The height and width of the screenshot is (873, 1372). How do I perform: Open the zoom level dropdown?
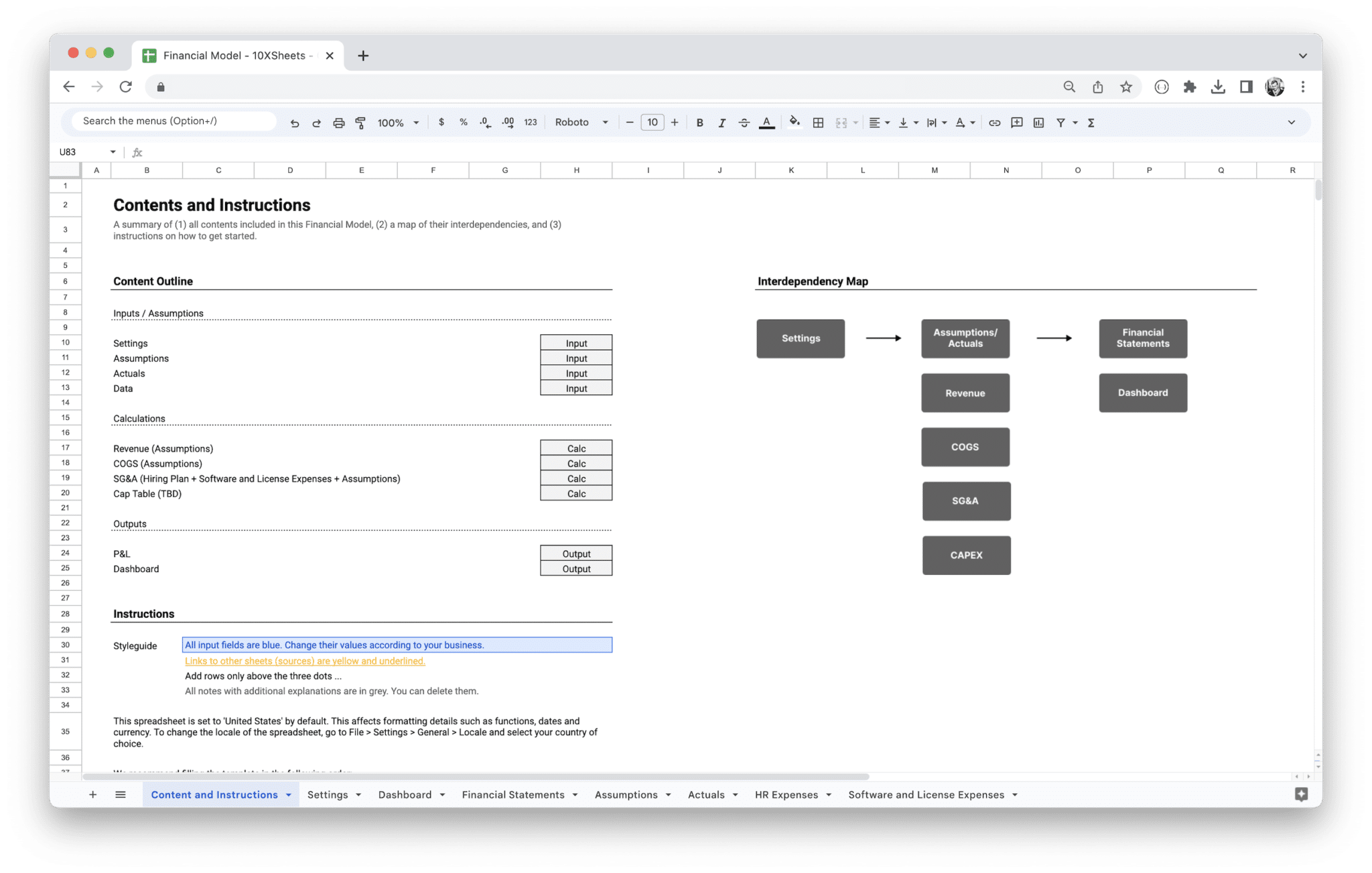397,122
